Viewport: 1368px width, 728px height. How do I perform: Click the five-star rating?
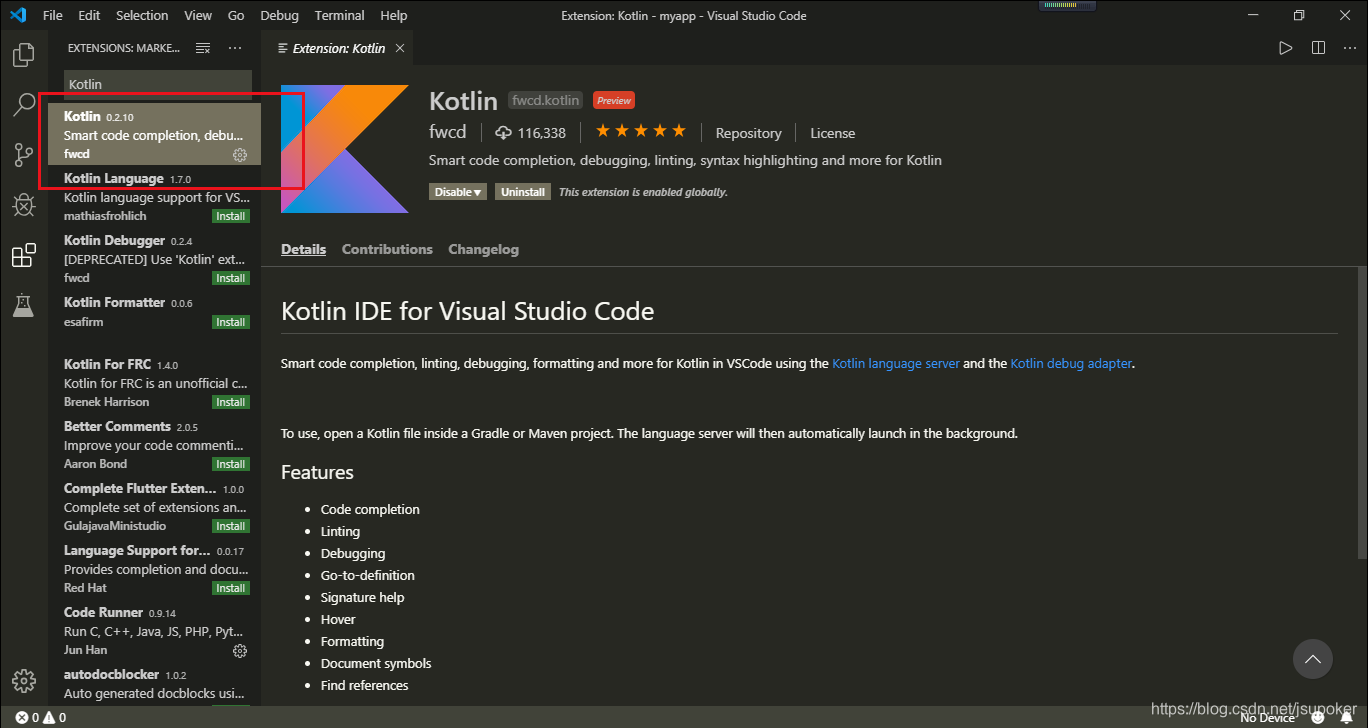click(x=641, y=131)
